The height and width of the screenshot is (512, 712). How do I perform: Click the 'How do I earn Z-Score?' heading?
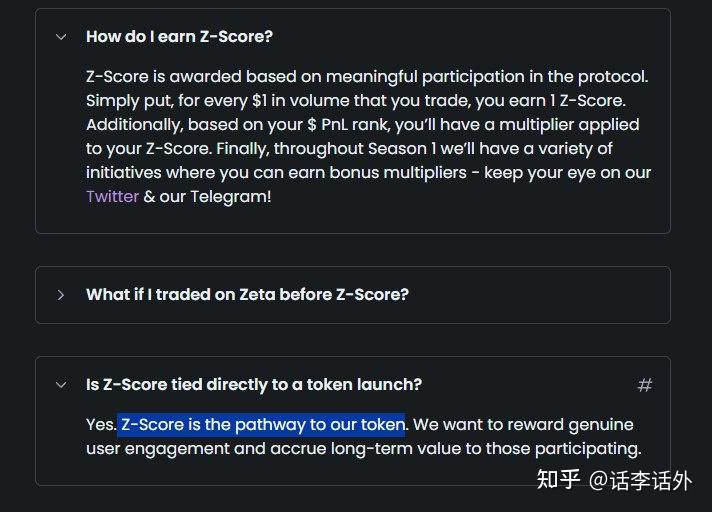pyautogui.click(x=179, y=36)
